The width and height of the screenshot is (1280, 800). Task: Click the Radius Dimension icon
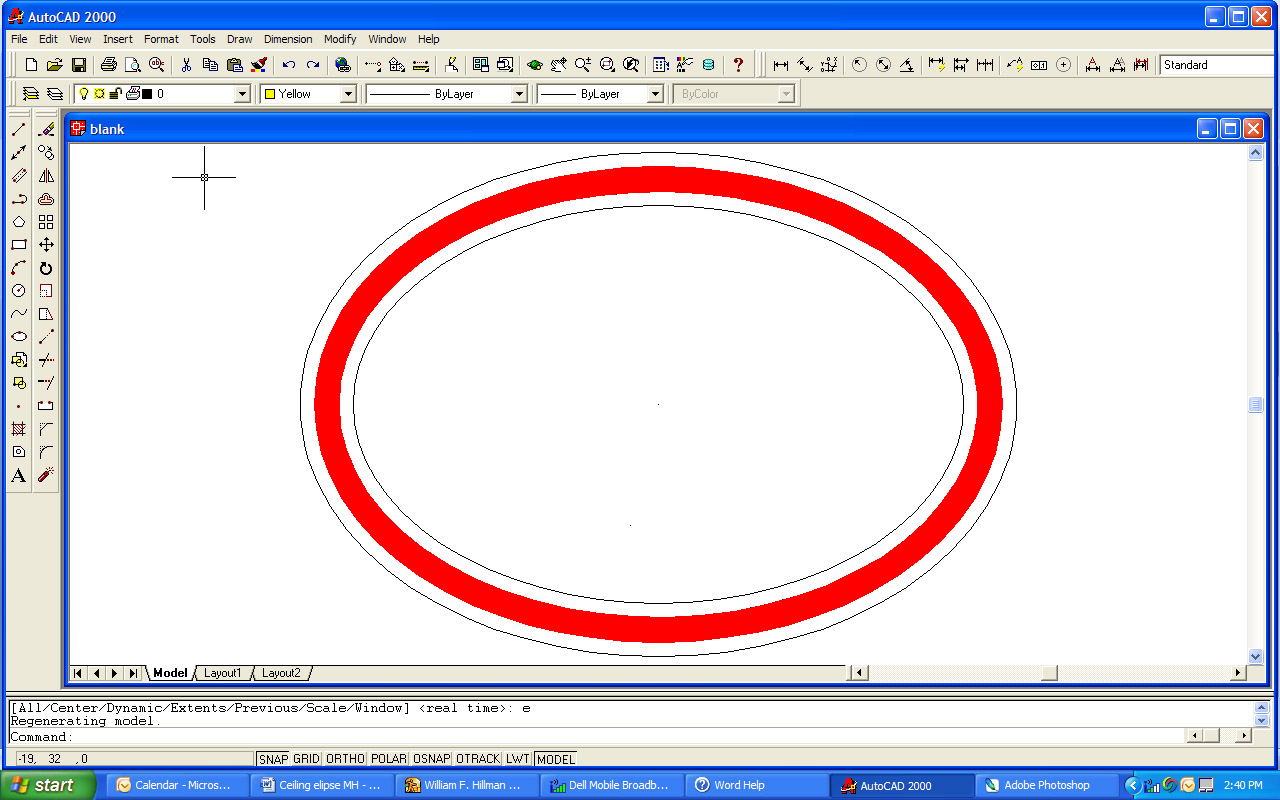[x=859, y=65]
